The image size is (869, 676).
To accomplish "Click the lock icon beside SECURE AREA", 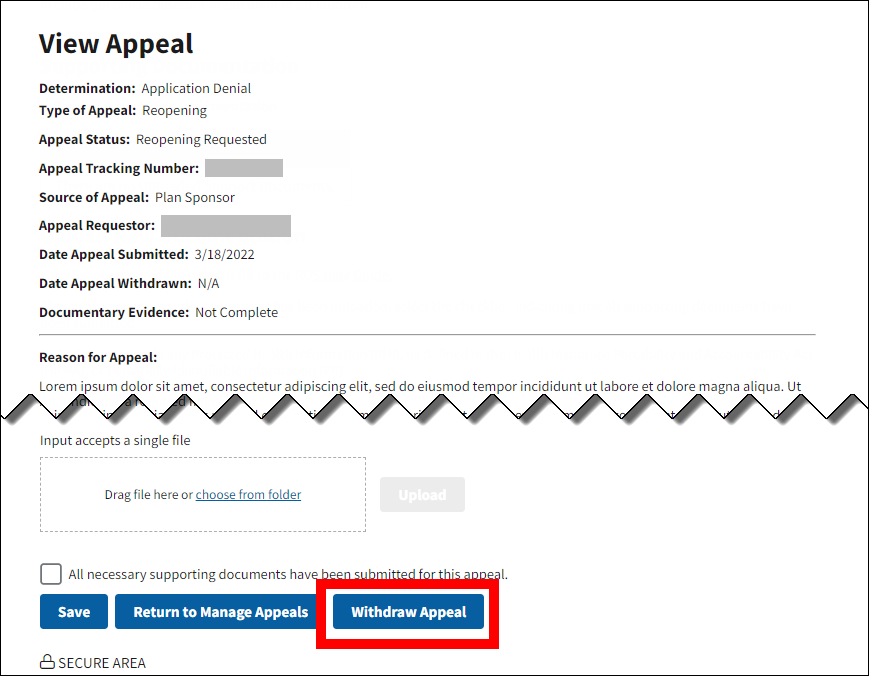I will point(46,662).
